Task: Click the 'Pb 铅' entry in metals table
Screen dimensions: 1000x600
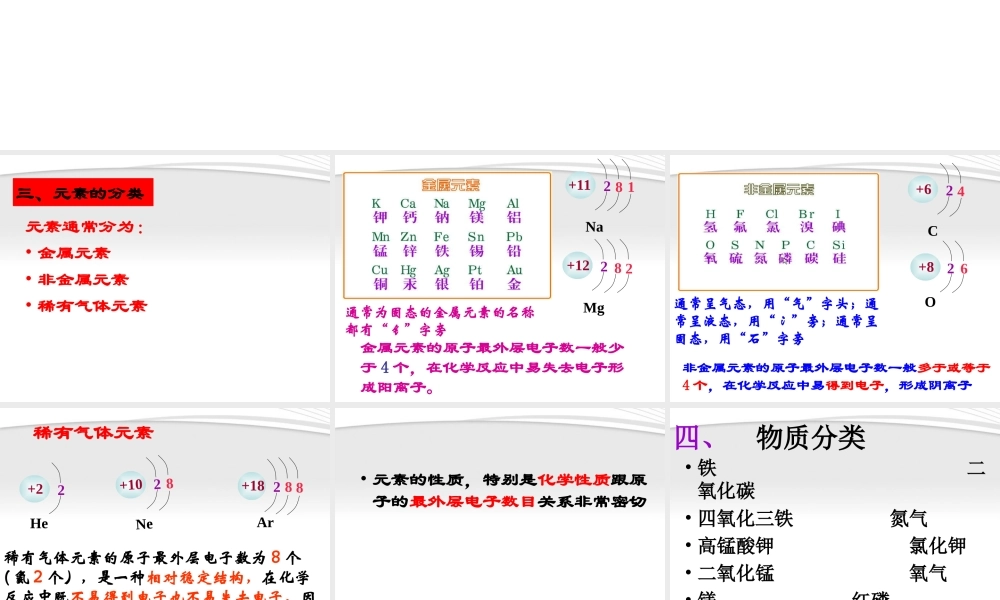Action: click(514, 244)
